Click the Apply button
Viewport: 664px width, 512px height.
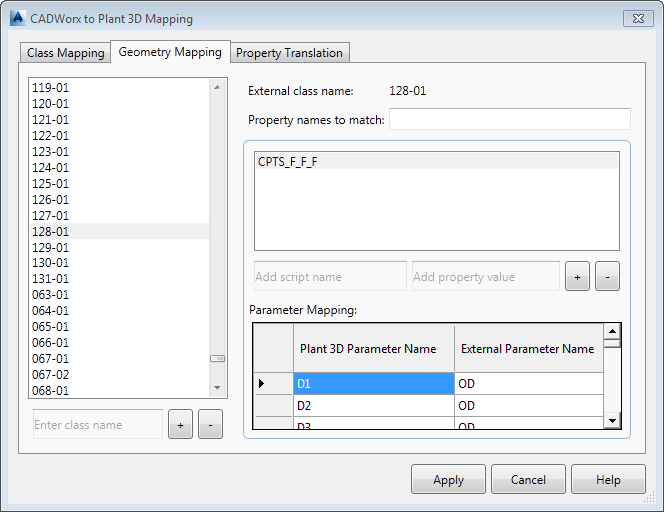click(x=448, y=480)
